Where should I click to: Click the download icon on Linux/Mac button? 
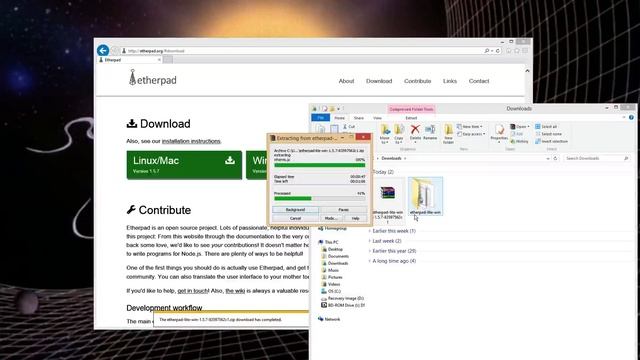[x=230, y=160]
